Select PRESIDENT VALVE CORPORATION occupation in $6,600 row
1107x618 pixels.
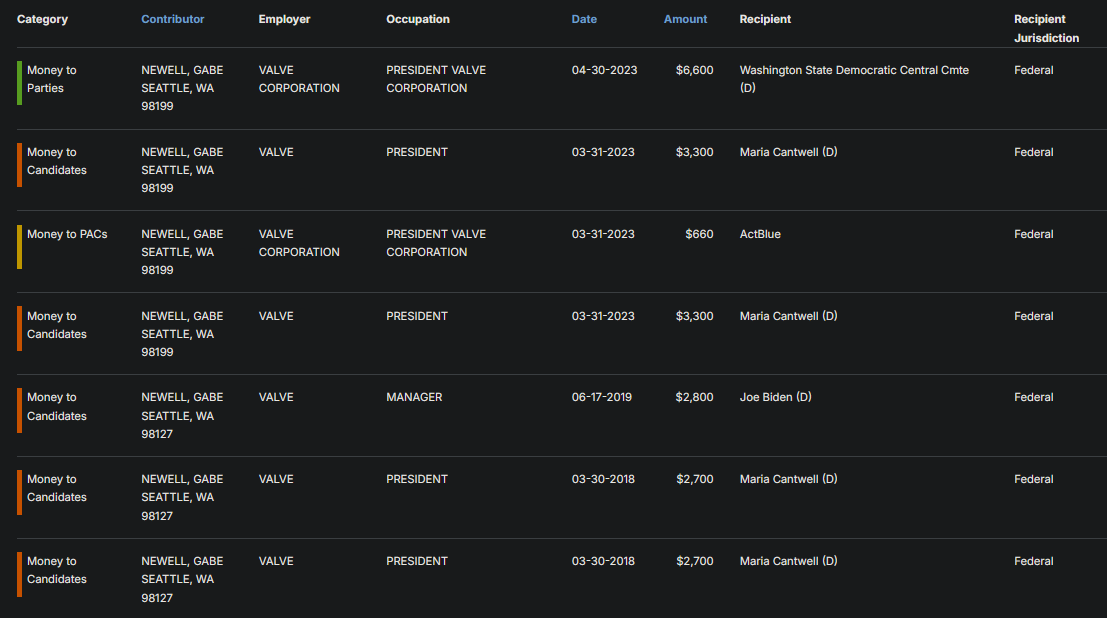tap(436, 79)
